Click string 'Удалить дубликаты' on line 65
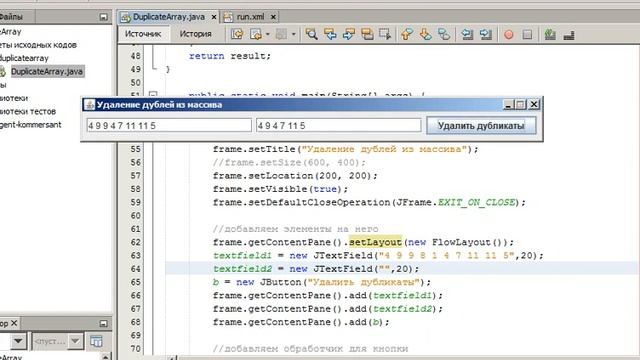Viewport: 640px width, 360px height. point(363,282)
